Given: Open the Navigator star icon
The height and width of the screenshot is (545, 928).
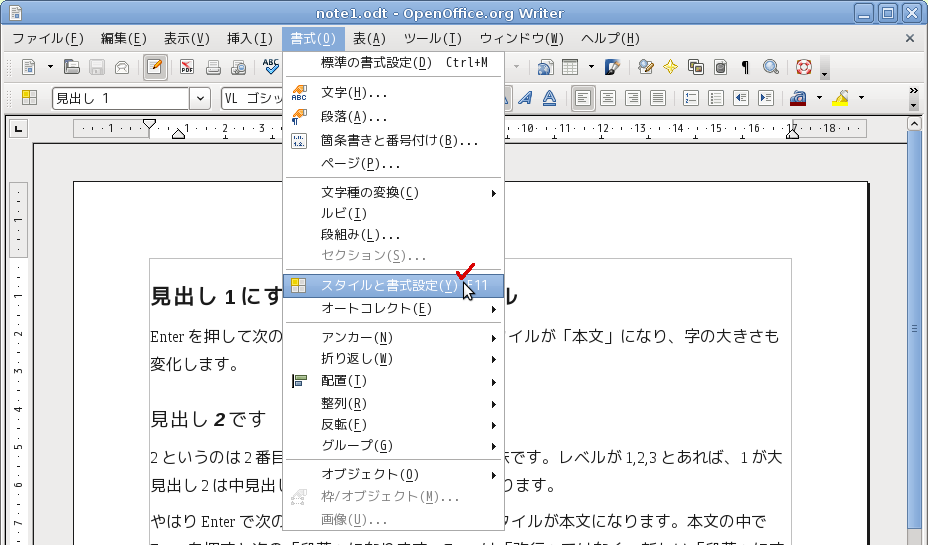Looking at the screenshot, I should coord(671,67).
